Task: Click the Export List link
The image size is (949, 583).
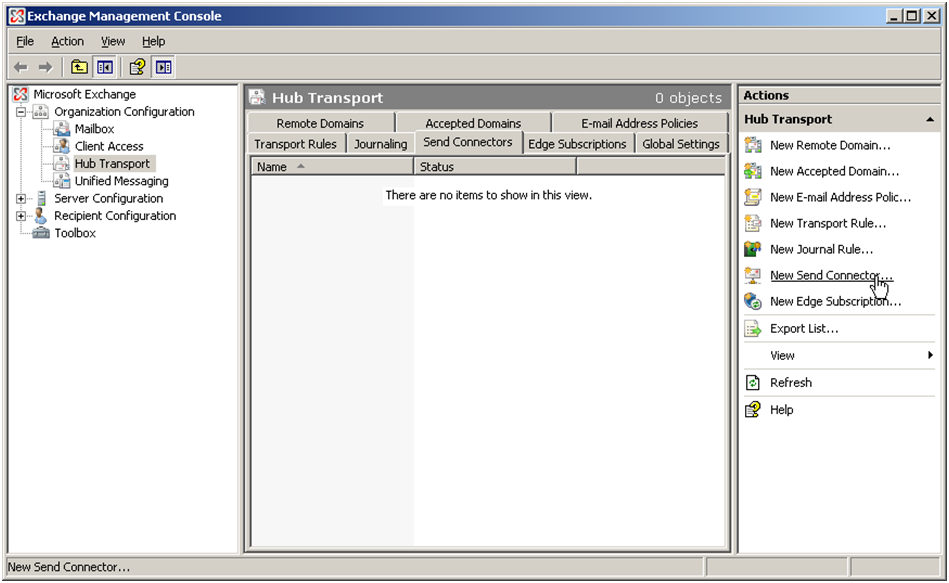Action: point(803,328)
